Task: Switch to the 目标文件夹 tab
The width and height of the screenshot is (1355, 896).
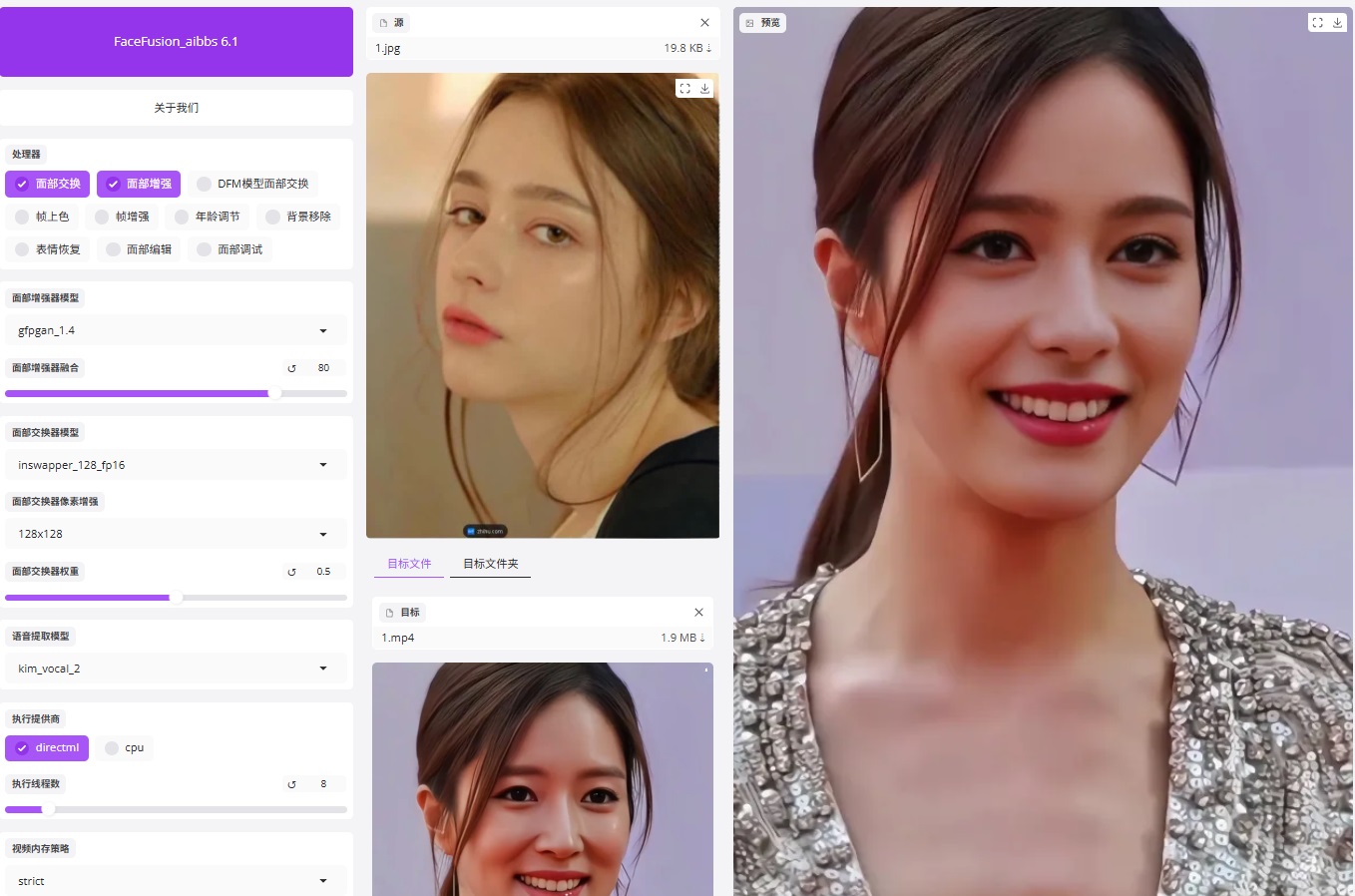Action: tap(490, 564)
